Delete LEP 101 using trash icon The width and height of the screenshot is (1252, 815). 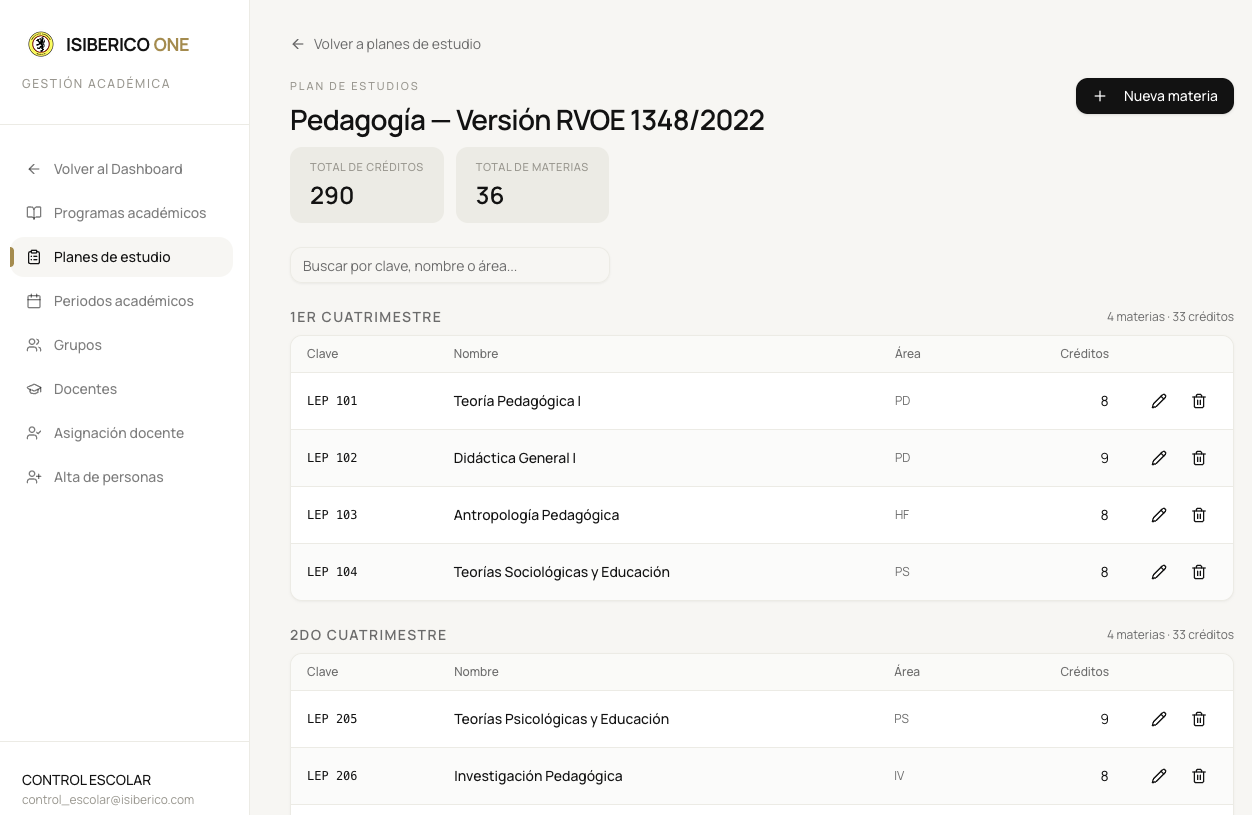(x=1199, y=401)
